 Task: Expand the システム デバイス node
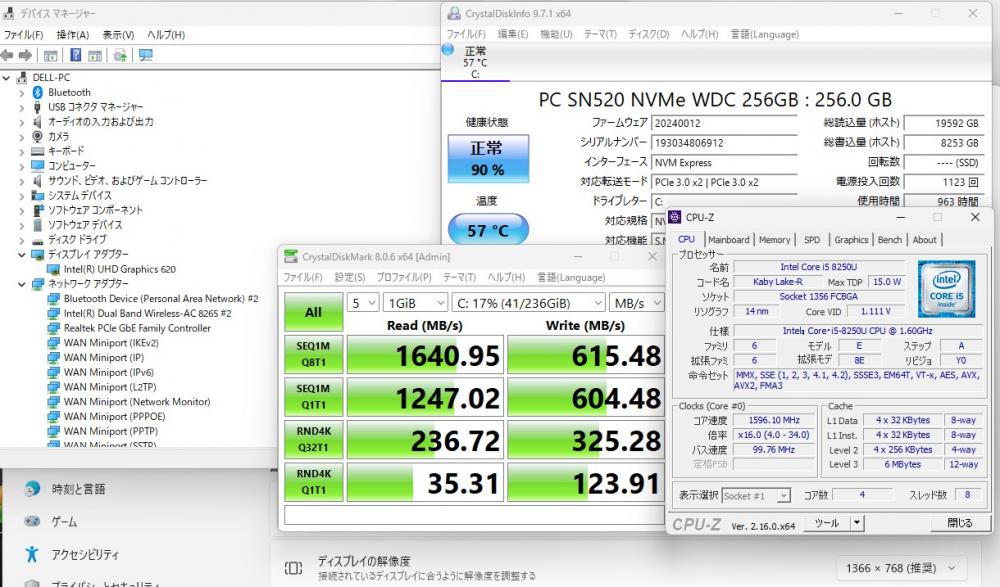coord(22,195)
